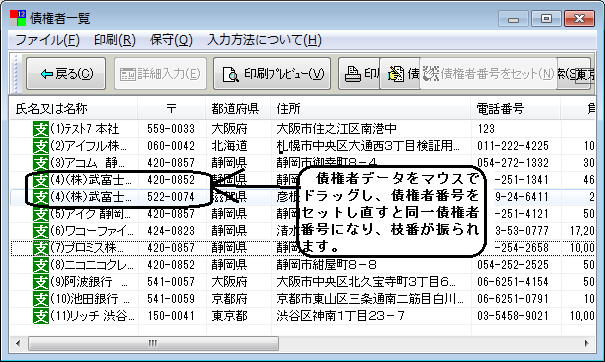Select the (4)(株)武富士 row with 420-0852

[302, 180]
